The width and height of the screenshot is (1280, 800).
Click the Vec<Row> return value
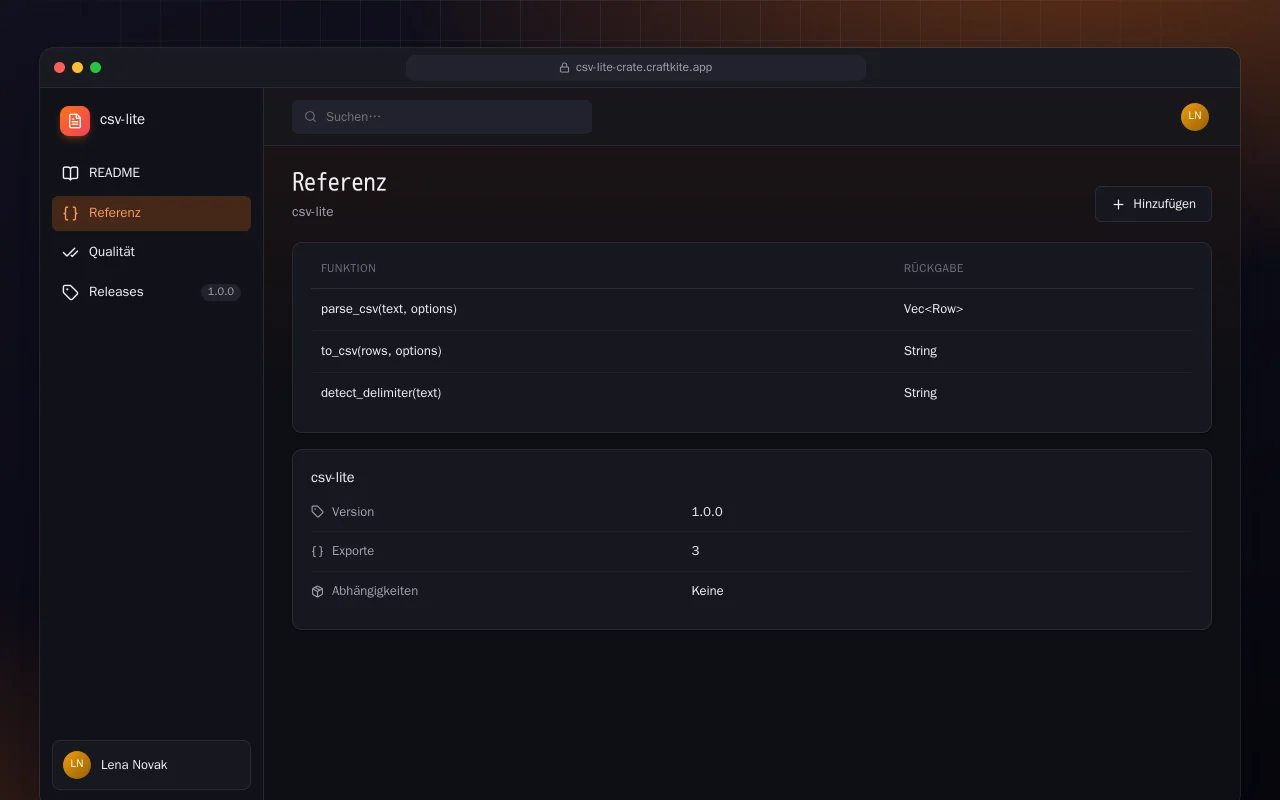click(933, 309)
